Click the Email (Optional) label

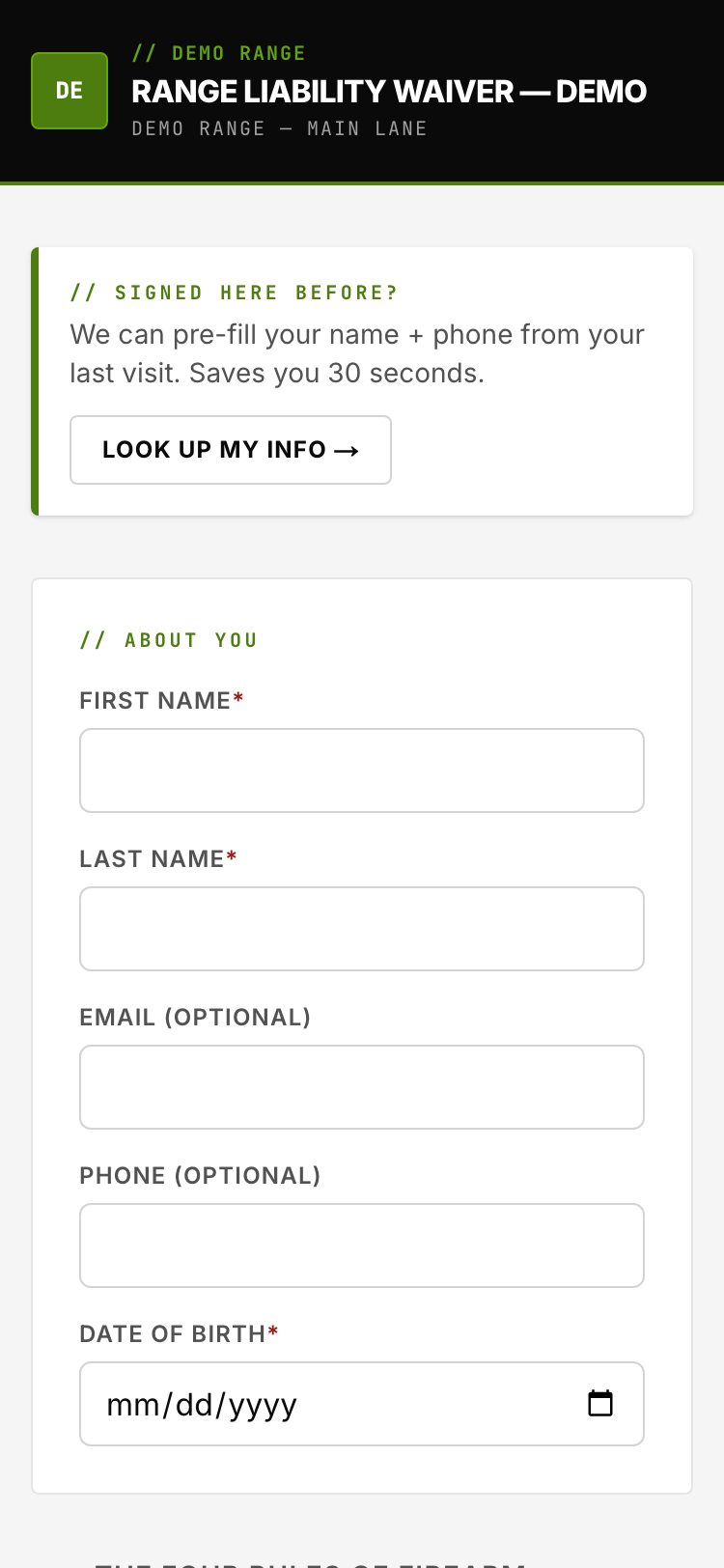click(195, 1018)
